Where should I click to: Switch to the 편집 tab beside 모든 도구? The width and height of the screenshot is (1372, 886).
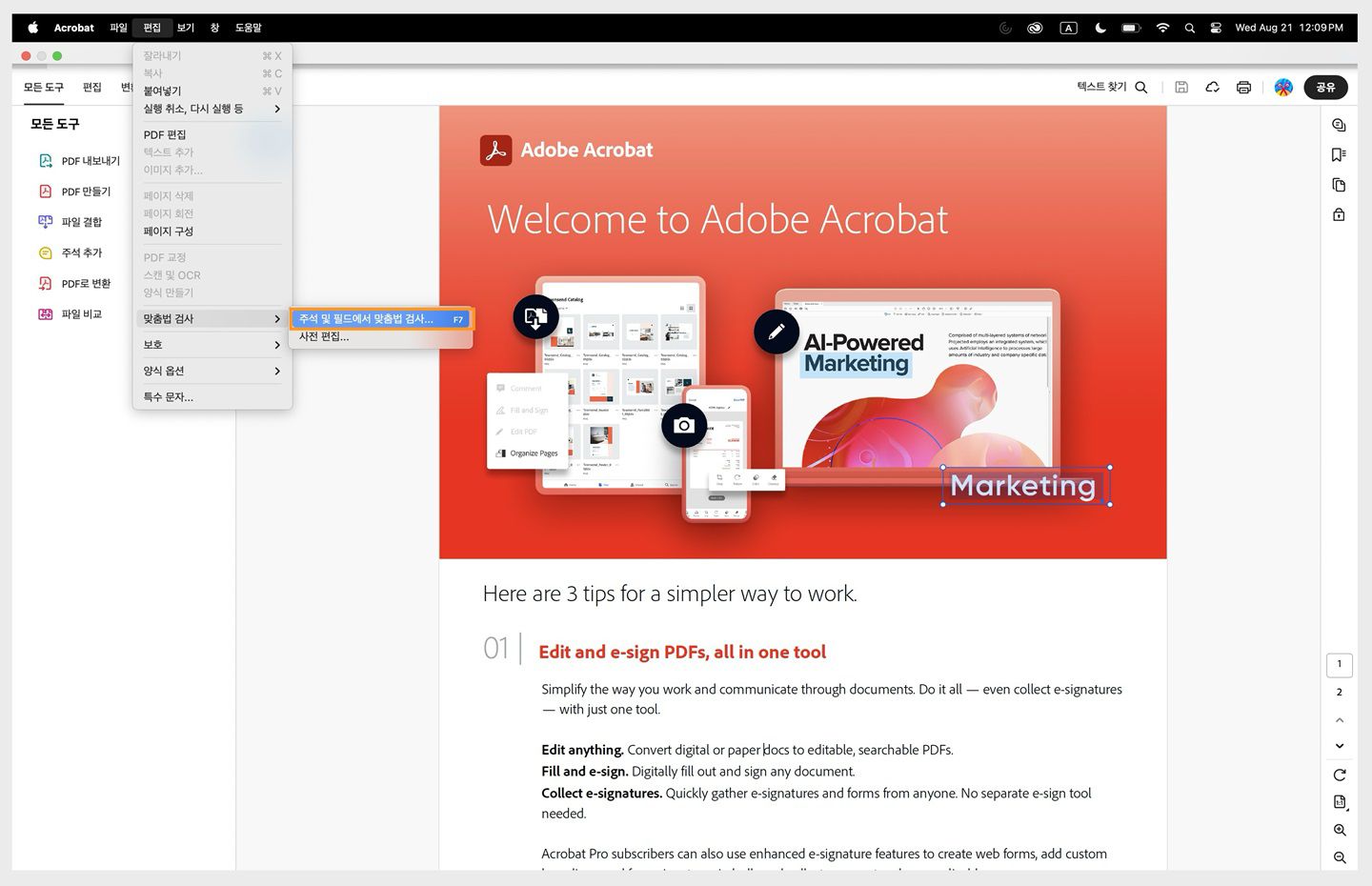pos(91,87)
